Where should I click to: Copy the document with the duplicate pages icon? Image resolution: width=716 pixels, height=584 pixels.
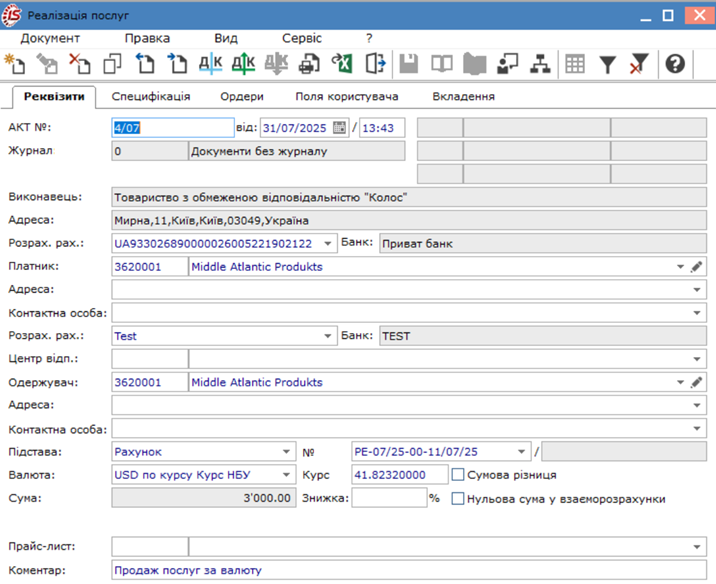(x=112, y=63)
